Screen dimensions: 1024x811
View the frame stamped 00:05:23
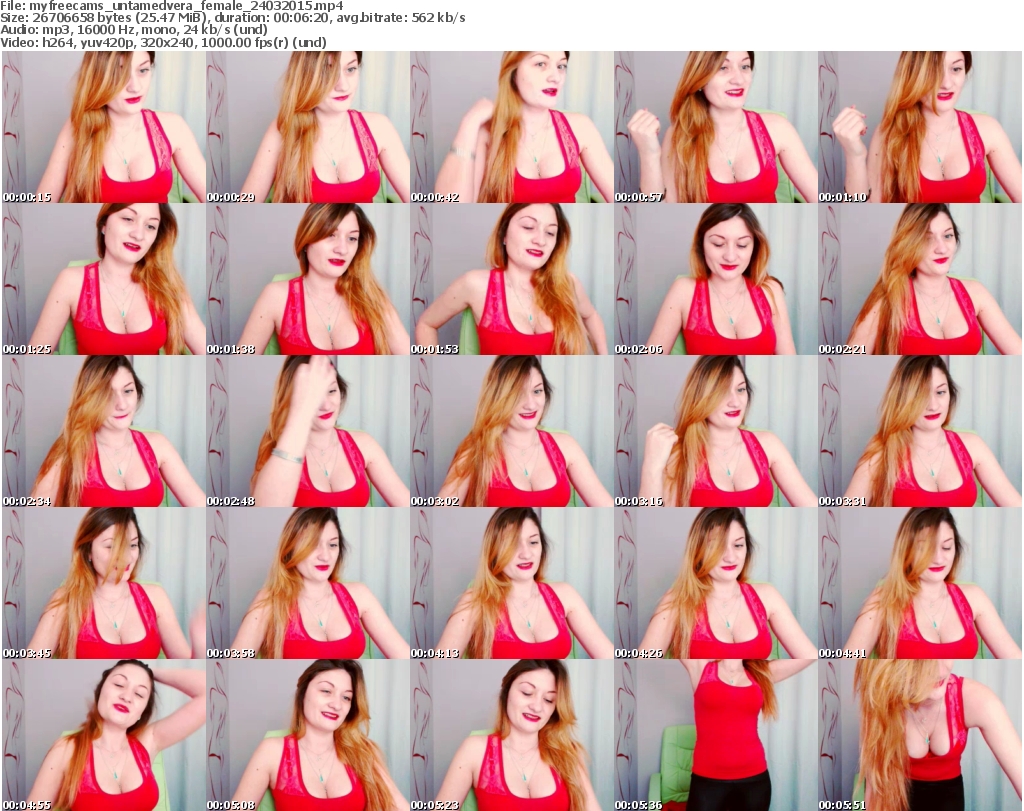click(511, 735)
